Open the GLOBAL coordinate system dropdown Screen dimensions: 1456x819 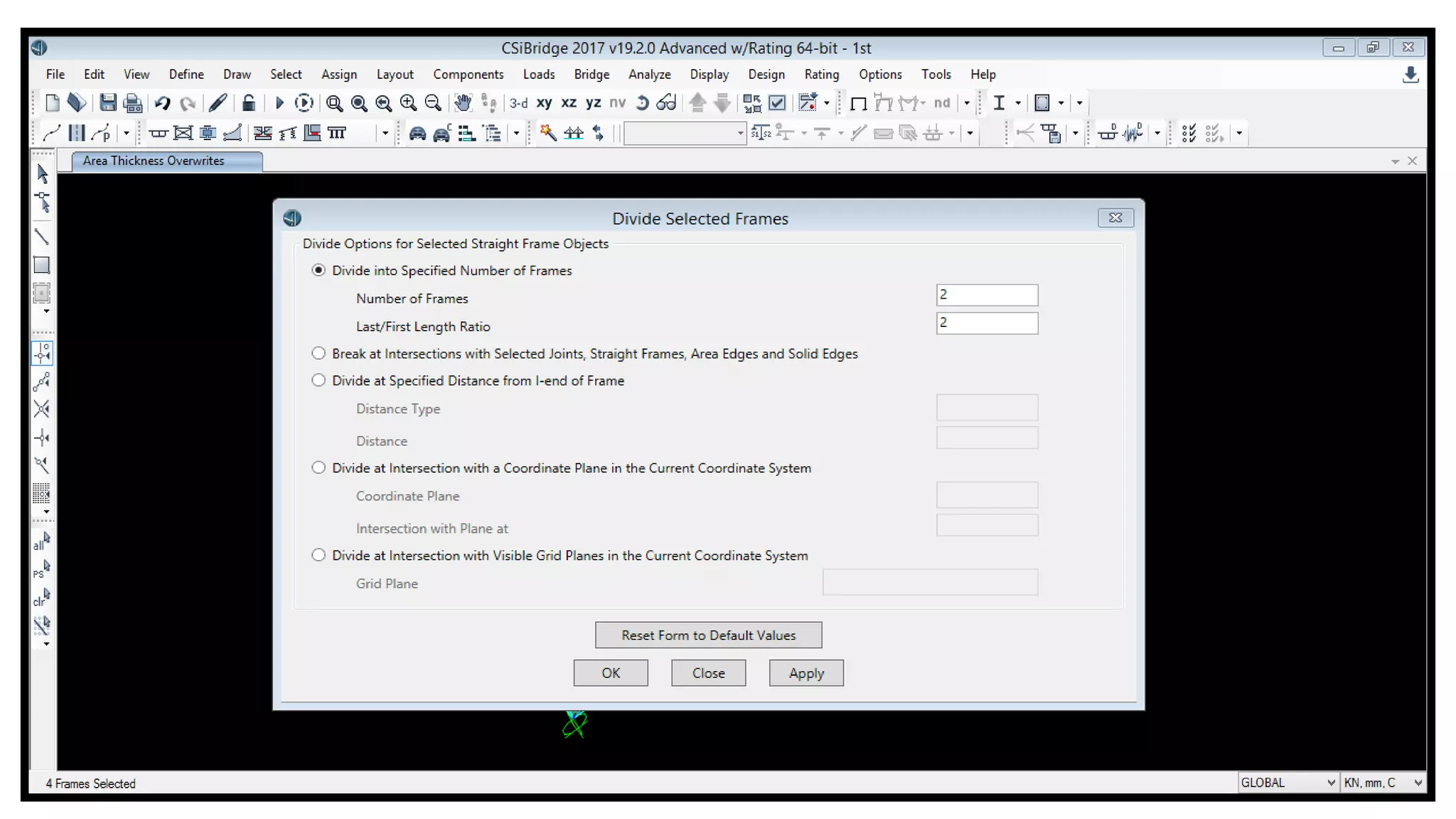pos(1288,783)
